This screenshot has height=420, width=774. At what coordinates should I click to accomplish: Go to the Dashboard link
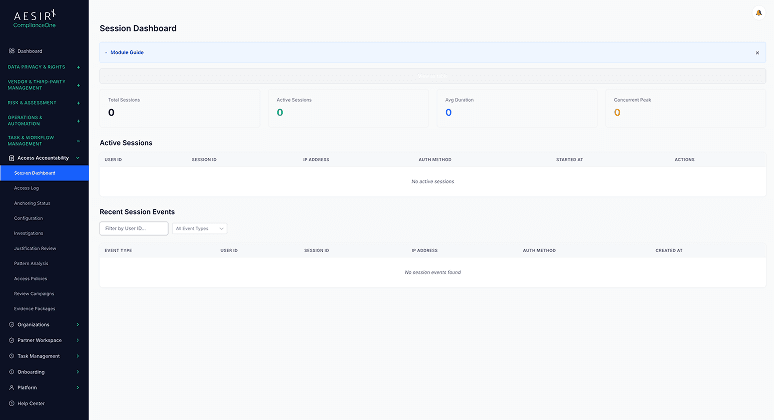(30, 51)
